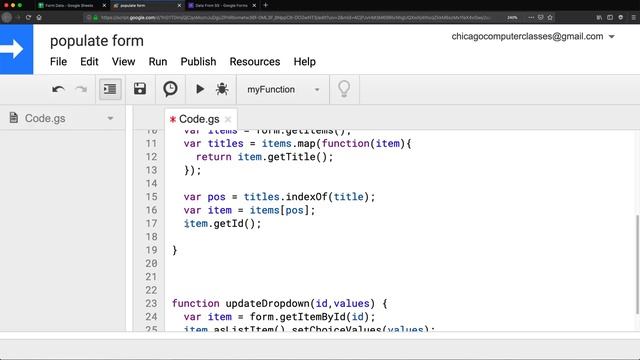Click the lightbulb hint icon
This screenshot has width=640, height=360.
click(x=344, y=89)
